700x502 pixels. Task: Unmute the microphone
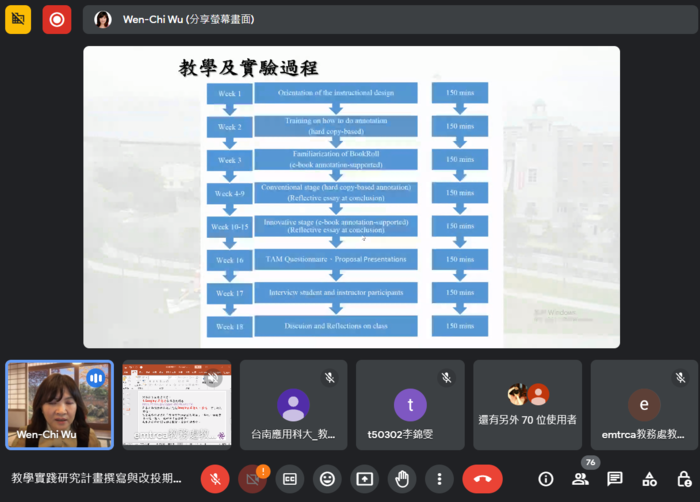tap(215, 479)
